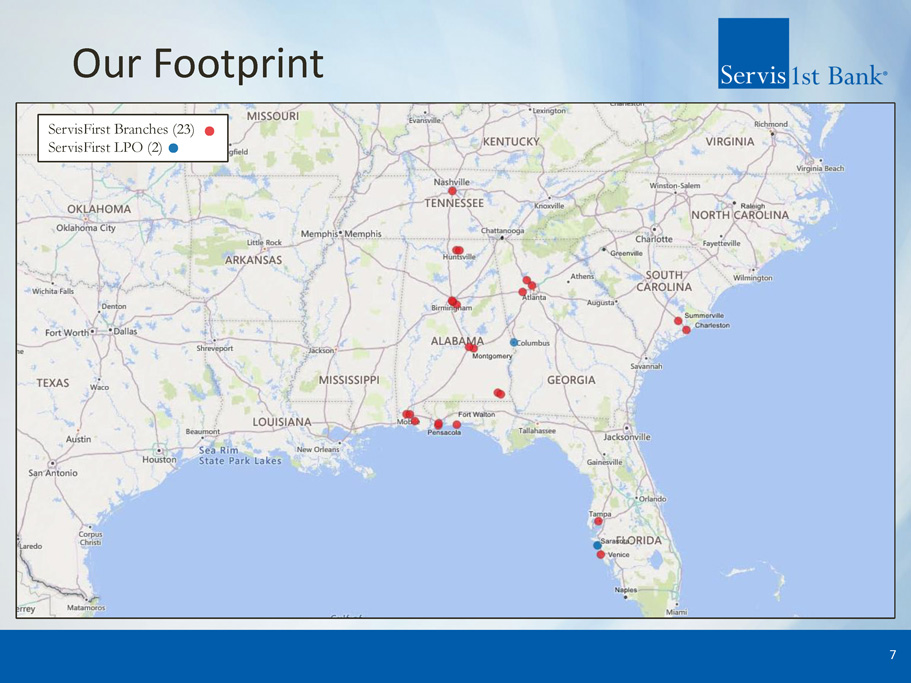Click the red branch marker at Huntsville
The image size is (911, 683).
[457, 250]
